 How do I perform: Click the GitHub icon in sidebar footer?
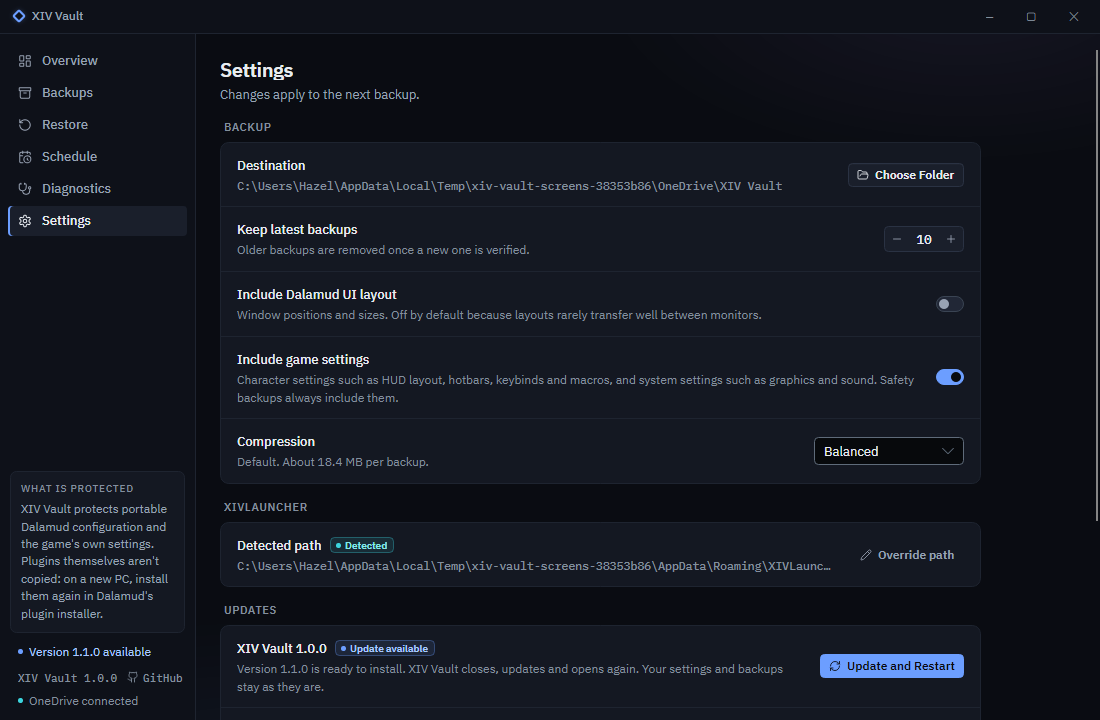click(x=133, y=678)
